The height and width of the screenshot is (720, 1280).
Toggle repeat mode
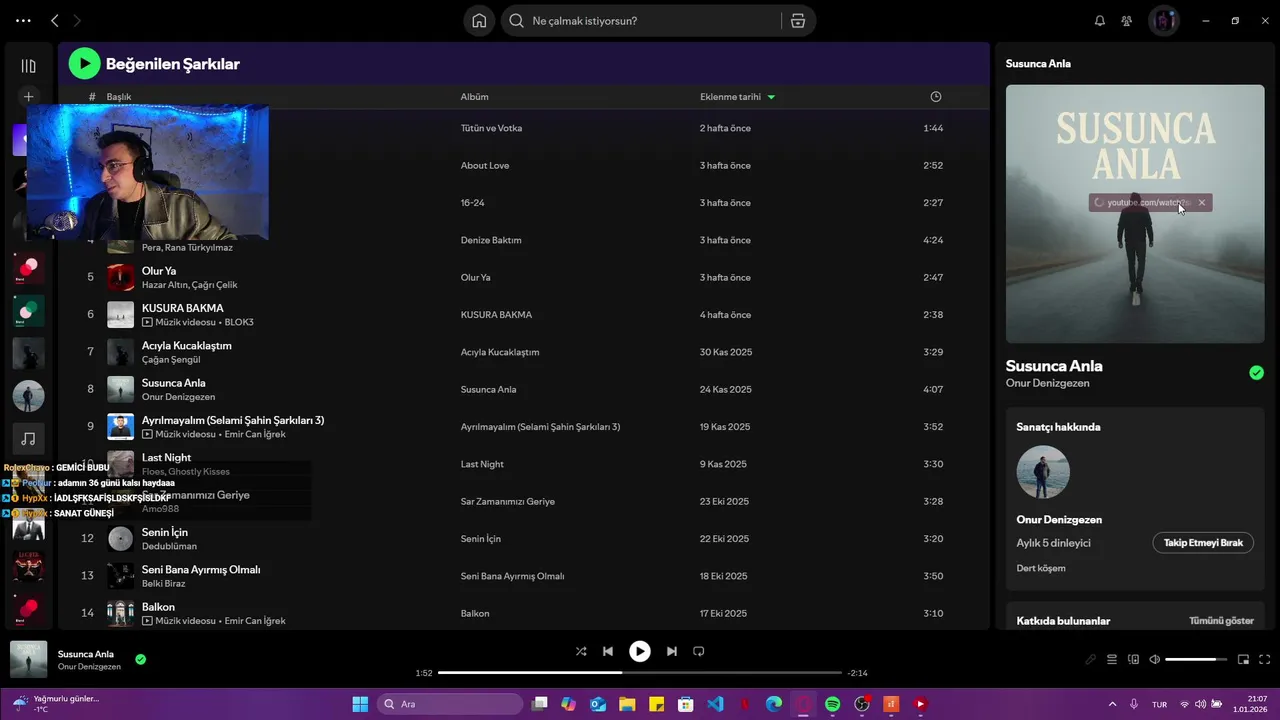699,651
